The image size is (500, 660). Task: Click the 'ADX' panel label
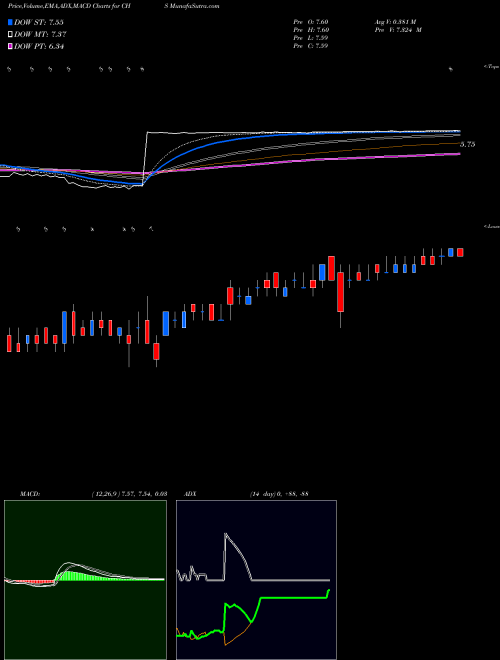click(x=190, y=494)
